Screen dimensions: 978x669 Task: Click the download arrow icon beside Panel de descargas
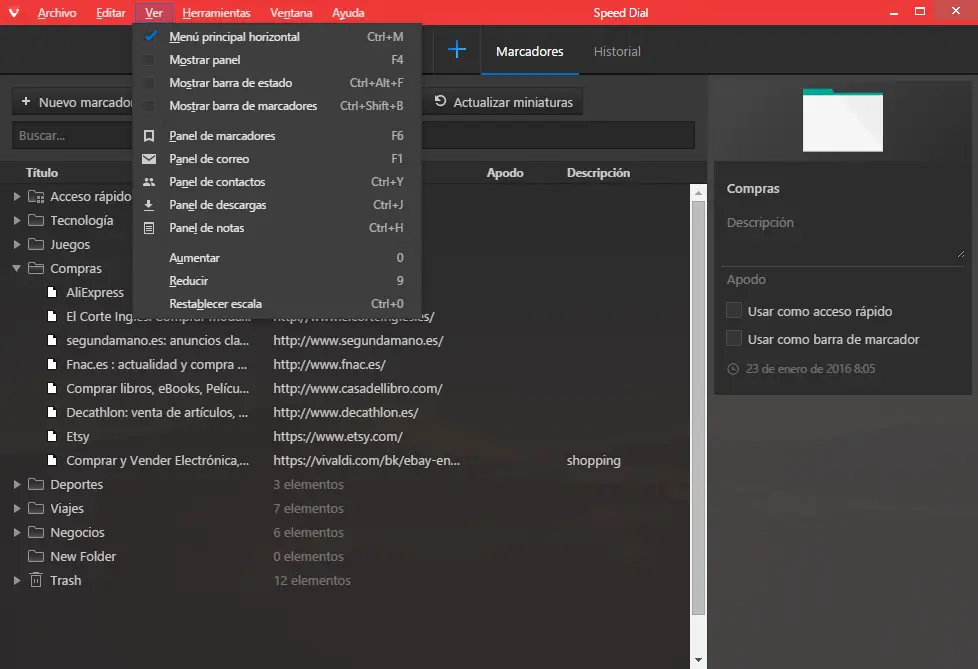(149, 205)
